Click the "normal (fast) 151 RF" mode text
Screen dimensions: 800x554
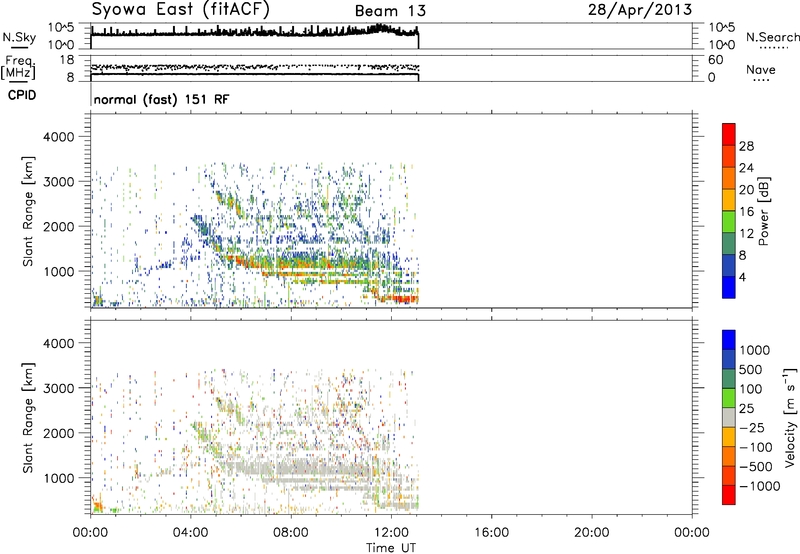(161, 99)
